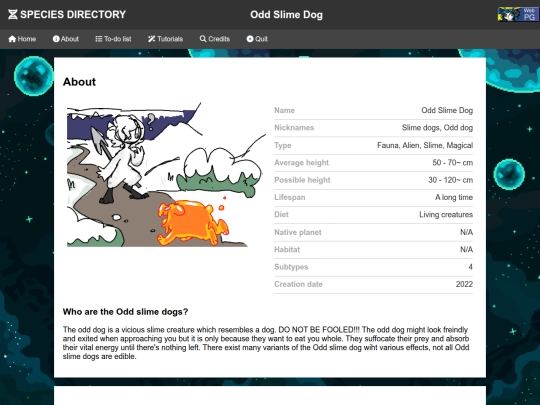Click the 'Fauna, Alien, Slime, Magical' type value
This screenshot has height=405, width=540.
[425, 145]
